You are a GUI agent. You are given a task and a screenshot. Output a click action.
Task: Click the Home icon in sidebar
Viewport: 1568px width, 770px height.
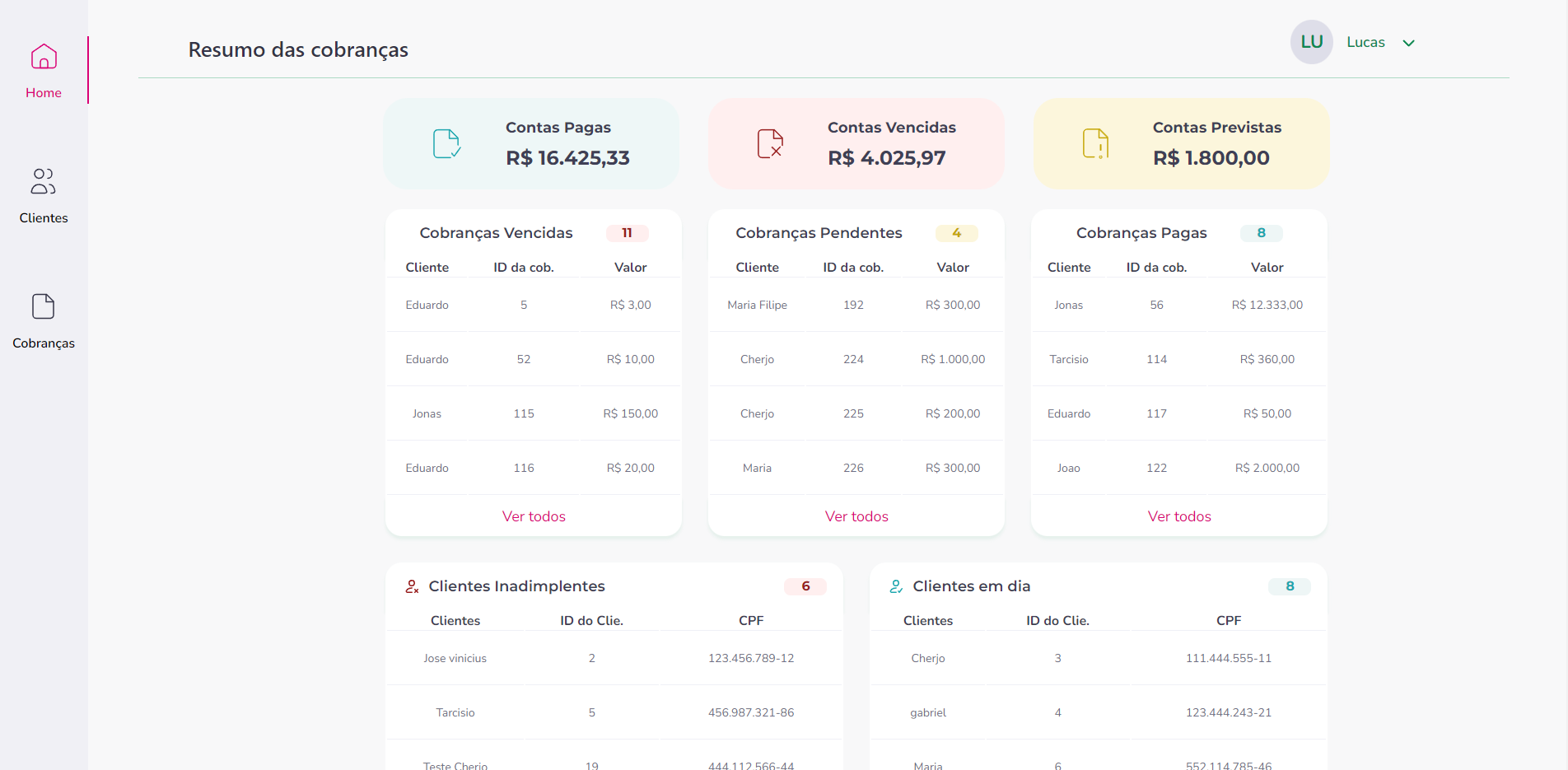click(x=43, y=56)
